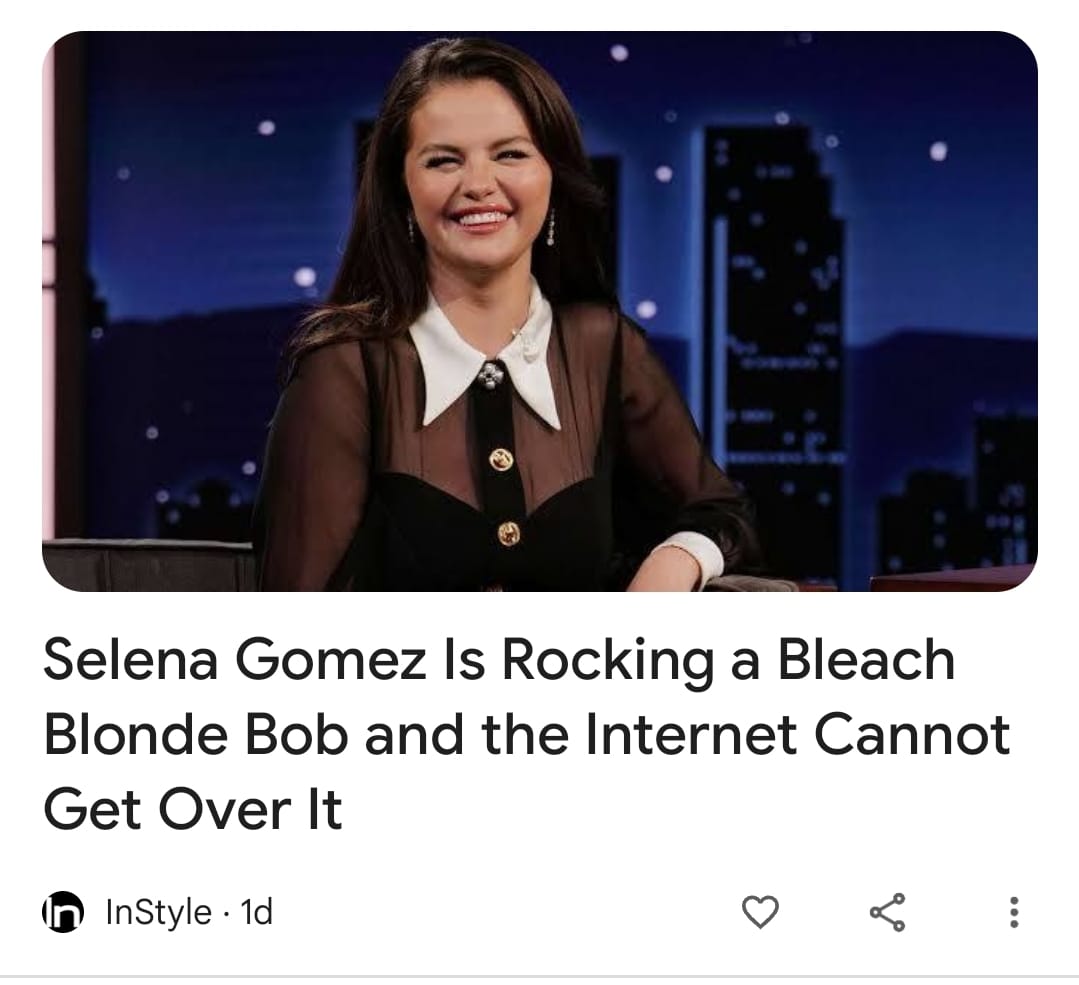
Task: Expand the vertical ellipsis overflow menu
Action: click(1014, 911)
